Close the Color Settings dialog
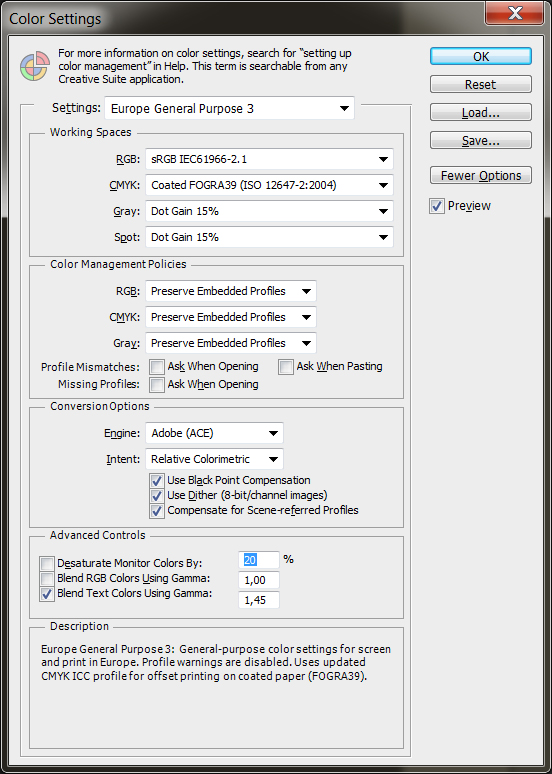 coord(515,13)
